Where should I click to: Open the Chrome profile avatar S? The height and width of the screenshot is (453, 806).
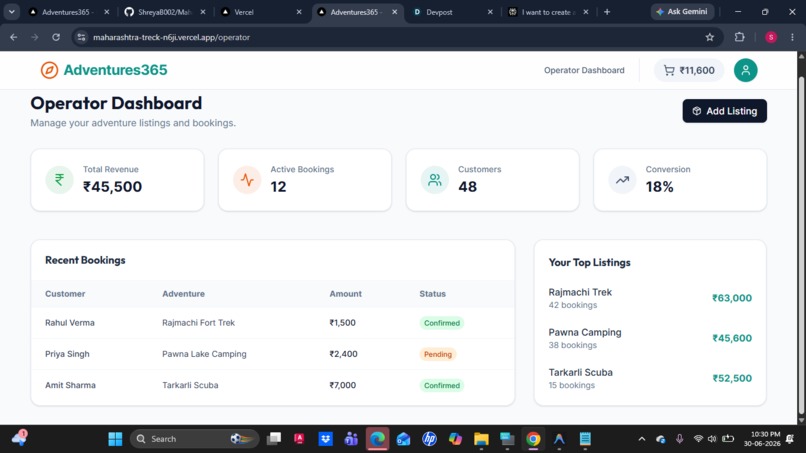(771, 37)
